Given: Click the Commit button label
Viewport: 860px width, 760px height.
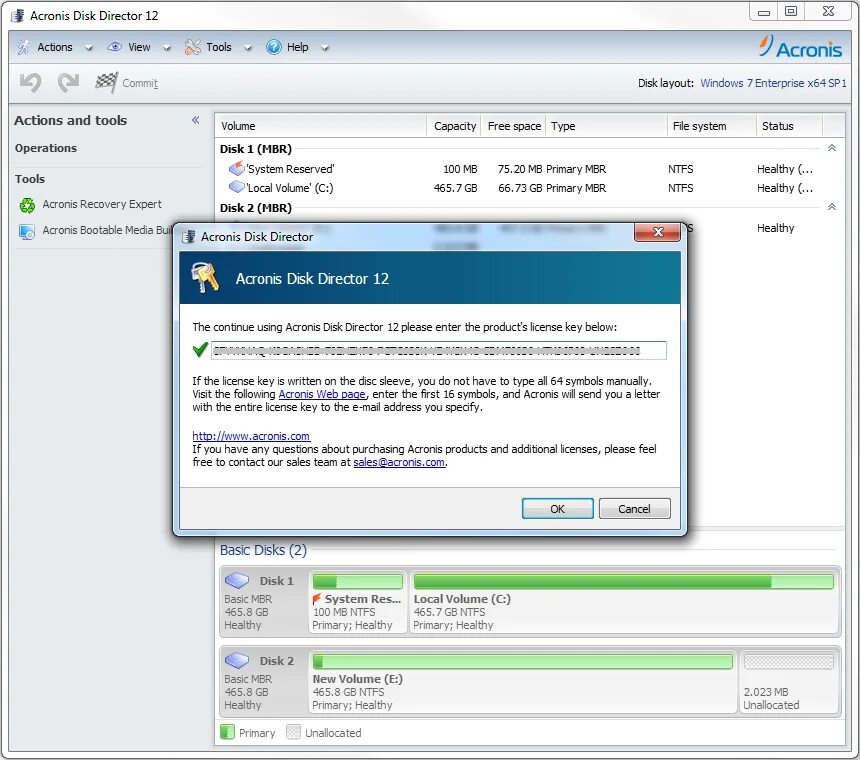Looking at the screenshot, I should tap(140, 83).
